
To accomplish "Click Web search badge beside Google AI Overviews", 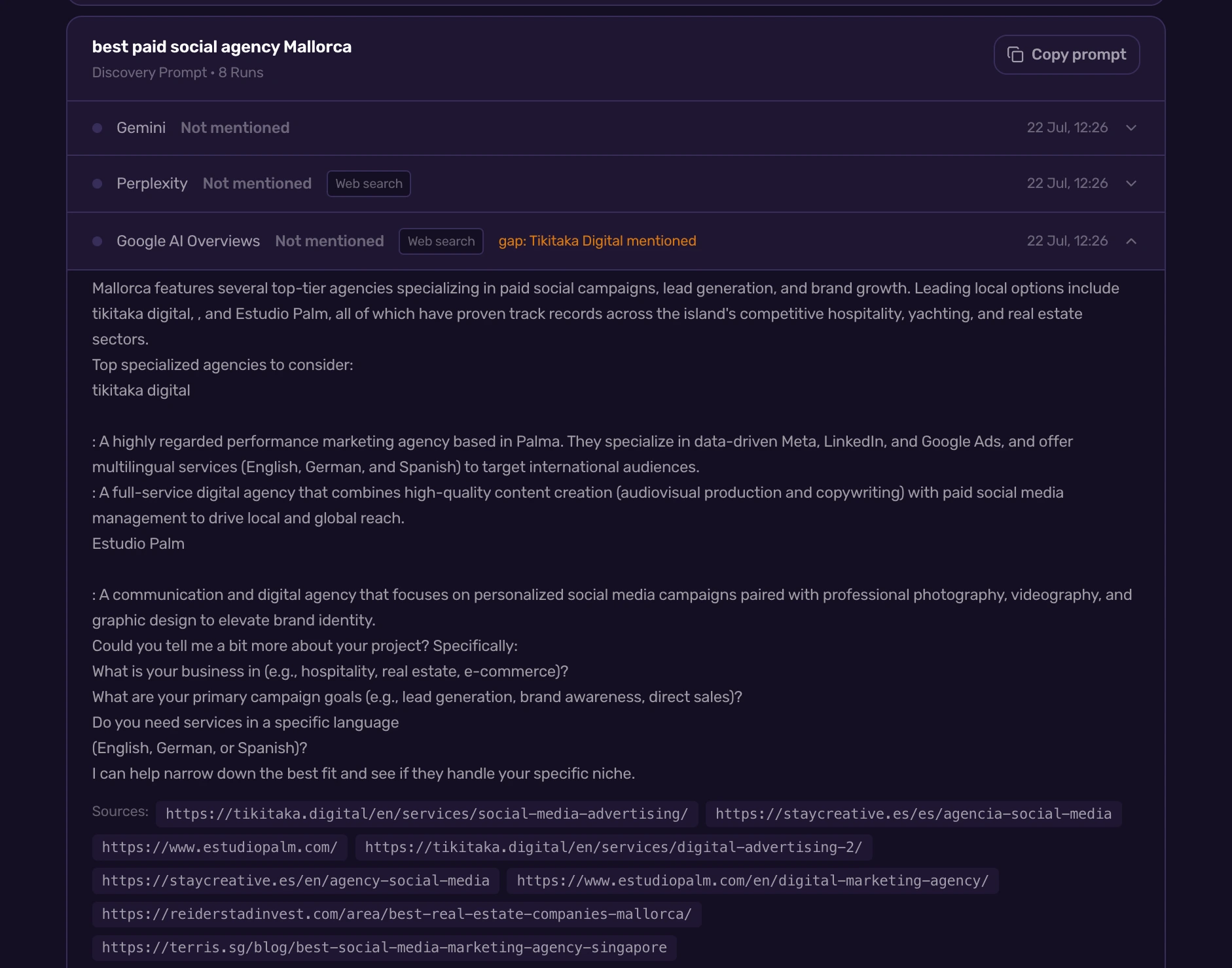I will tap(441, 241).
